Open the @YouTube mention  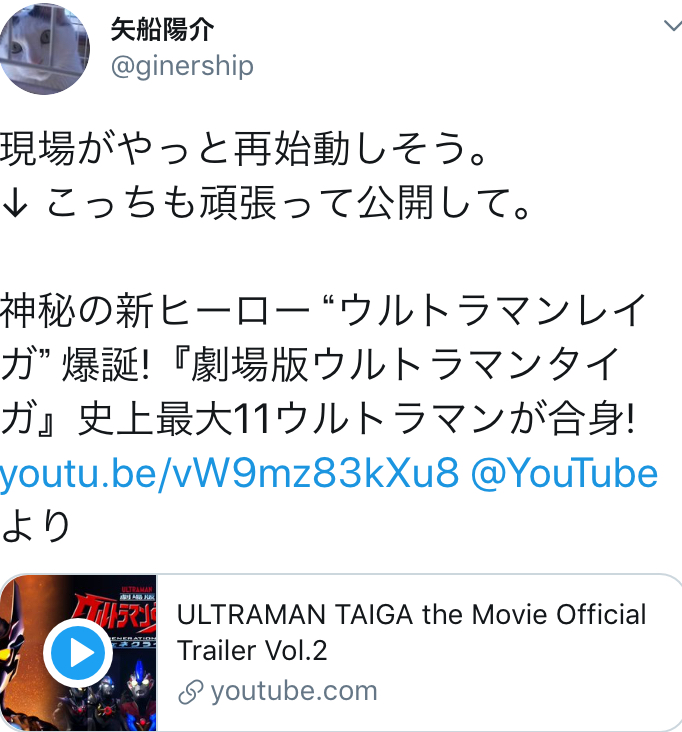point(564,473)
